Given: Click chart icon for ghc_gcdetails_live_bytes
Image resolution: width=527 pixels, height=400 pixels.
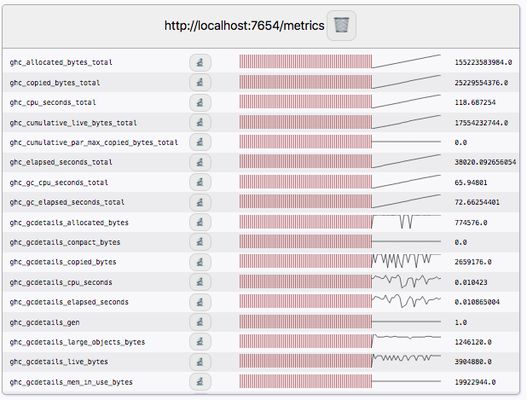Looking at the screenshot, I should (200, 362).
